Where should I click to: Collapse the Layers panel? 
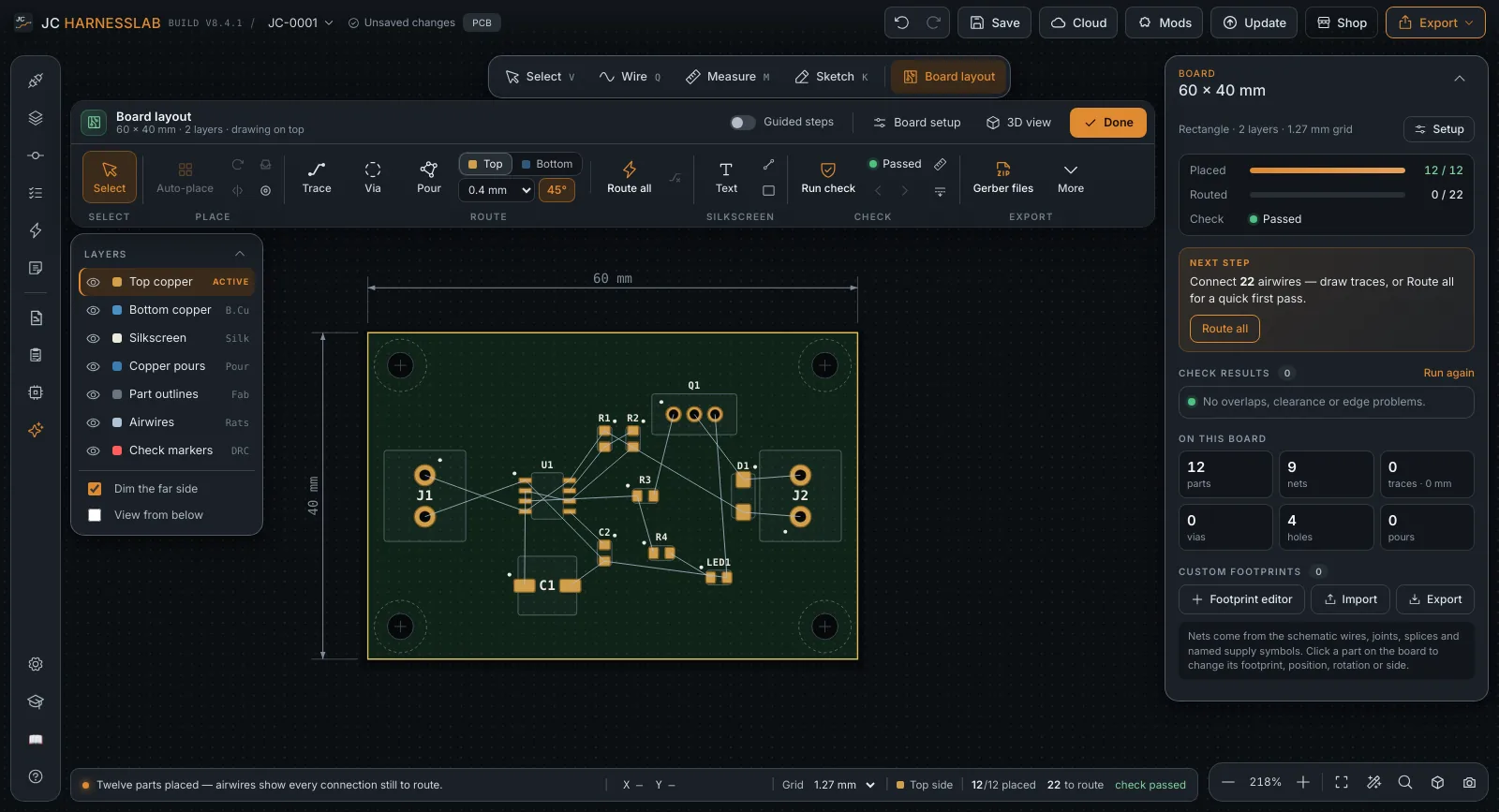tap(240, 254)
